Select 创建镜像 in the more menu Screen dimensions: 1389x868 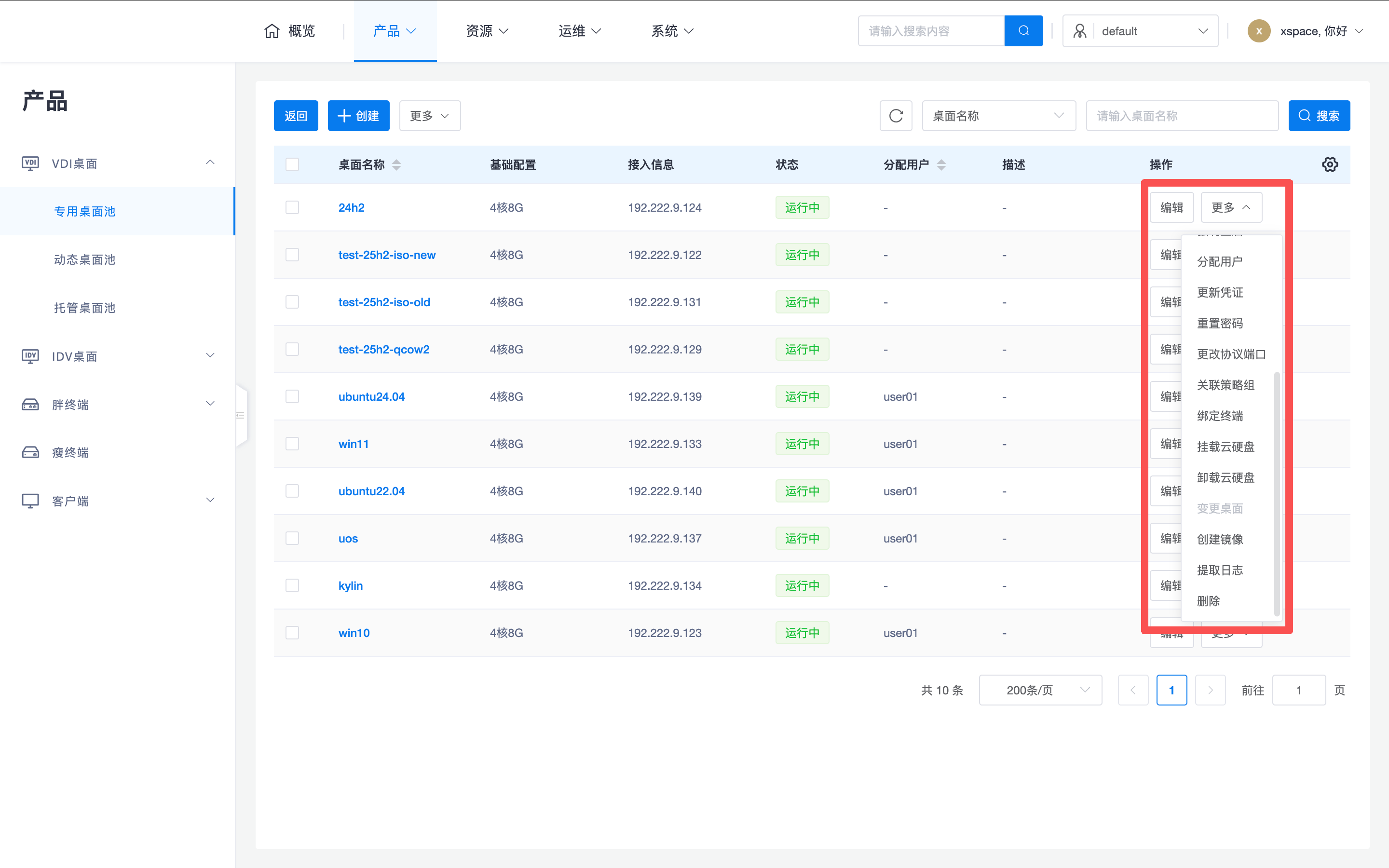point(1220,539)
